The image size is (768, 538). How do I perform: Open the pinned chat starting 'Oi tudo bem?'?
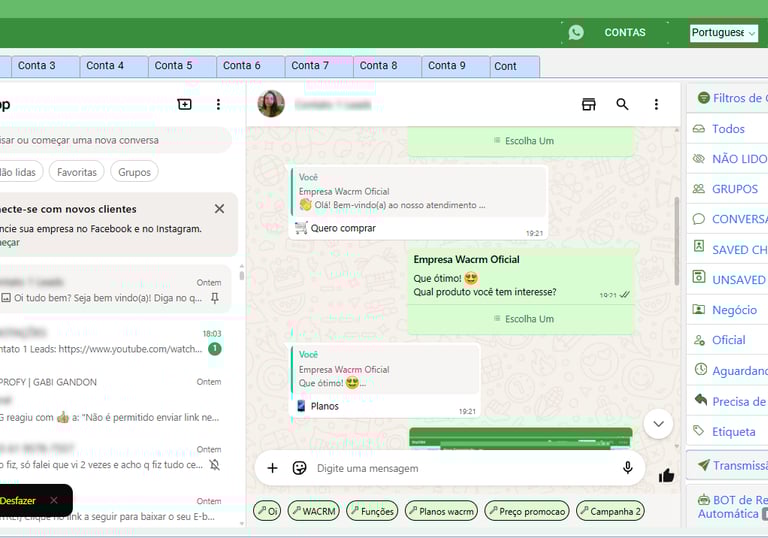pos(115,290)
